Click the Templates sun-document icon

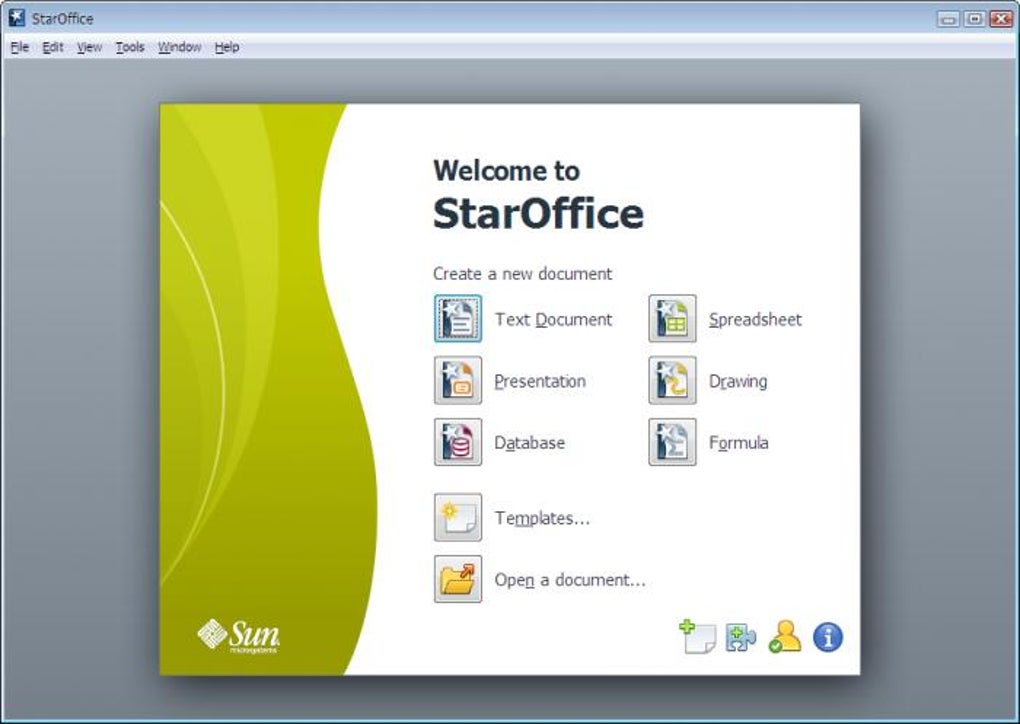point(458,517)
